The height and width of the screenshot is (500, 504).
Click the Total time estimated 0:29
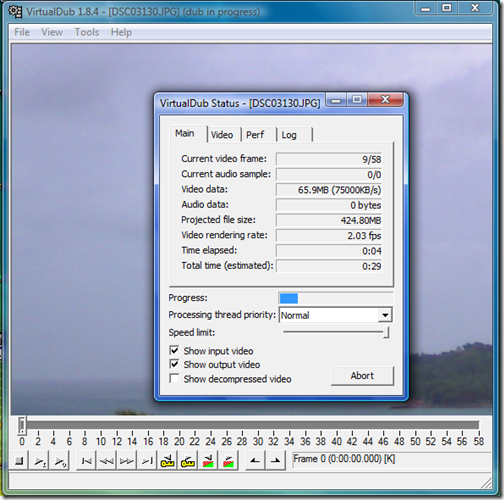tap(329, 266)
